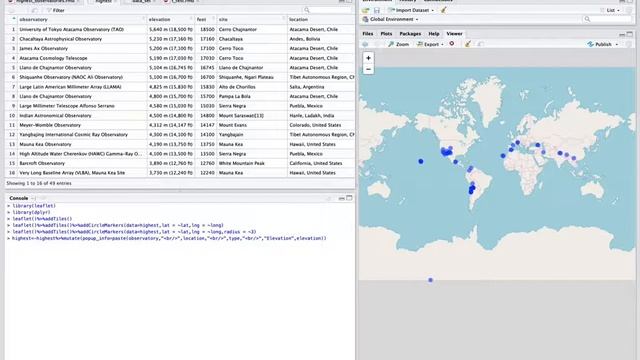
Task: Sort by the elevation column
Action: (x=171, y=19)
